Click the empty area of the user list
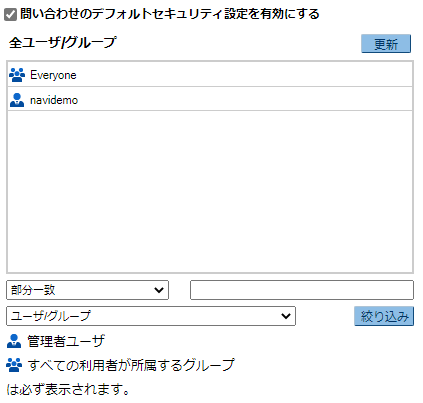The image size is (423, 403). [210, 192]
